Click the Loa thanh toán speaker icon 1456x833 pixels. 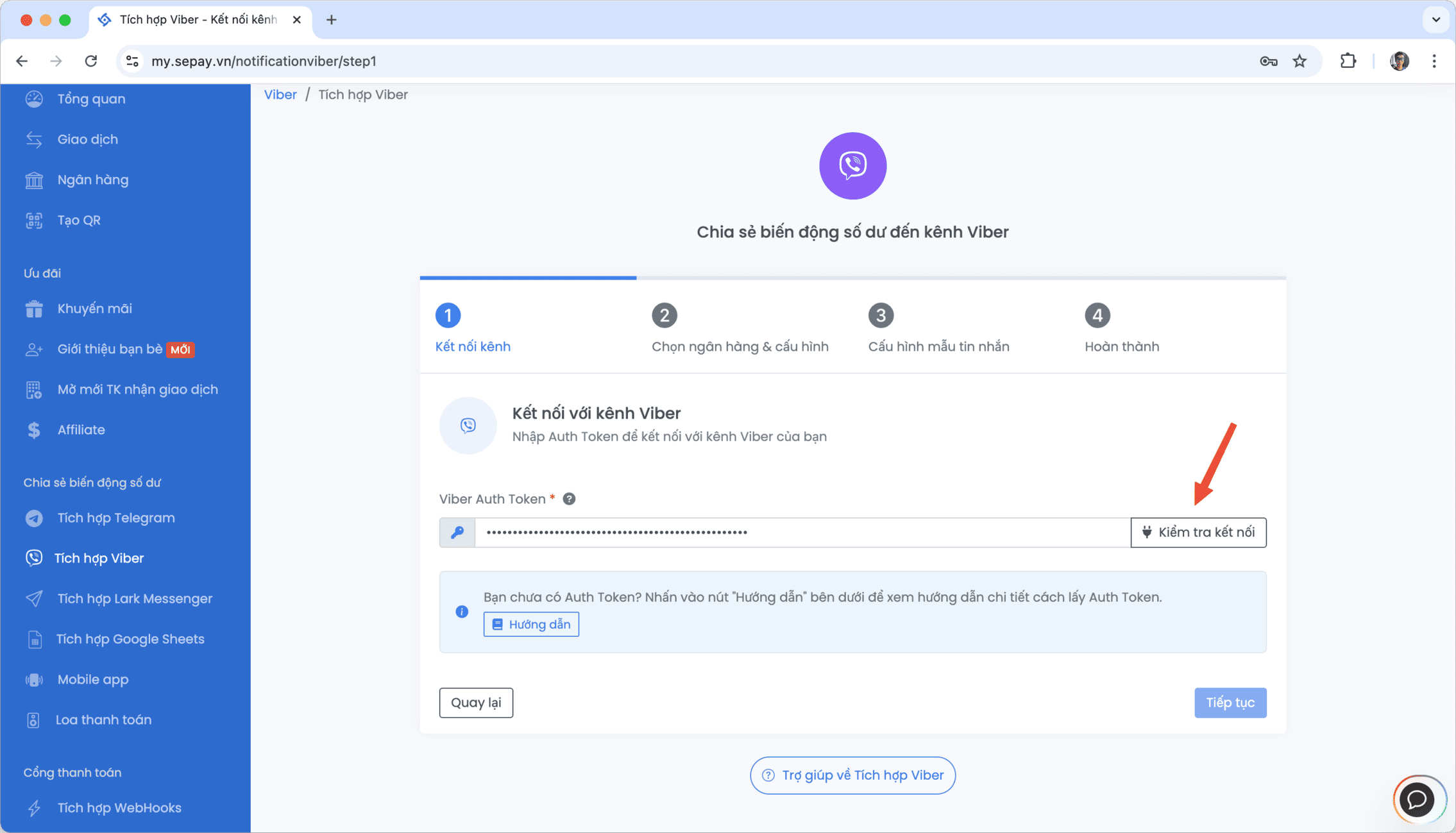(34, 720)
